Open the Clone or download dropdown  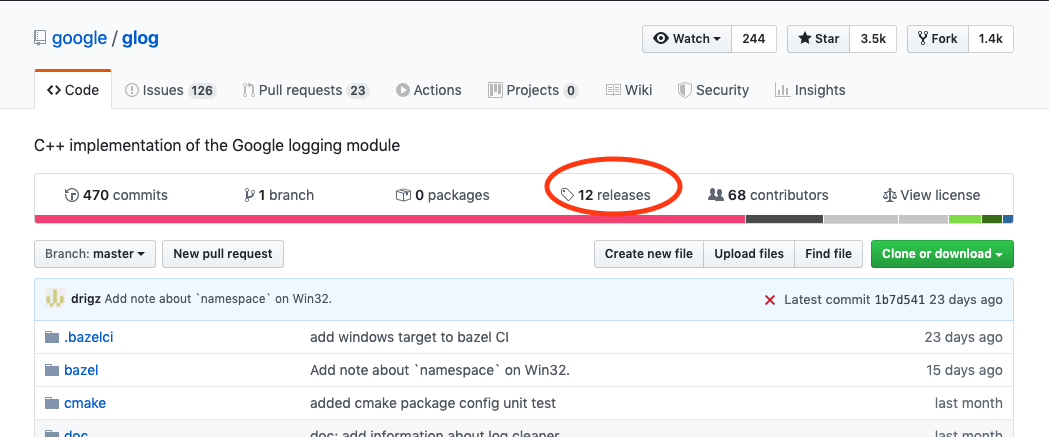(942, 254)
